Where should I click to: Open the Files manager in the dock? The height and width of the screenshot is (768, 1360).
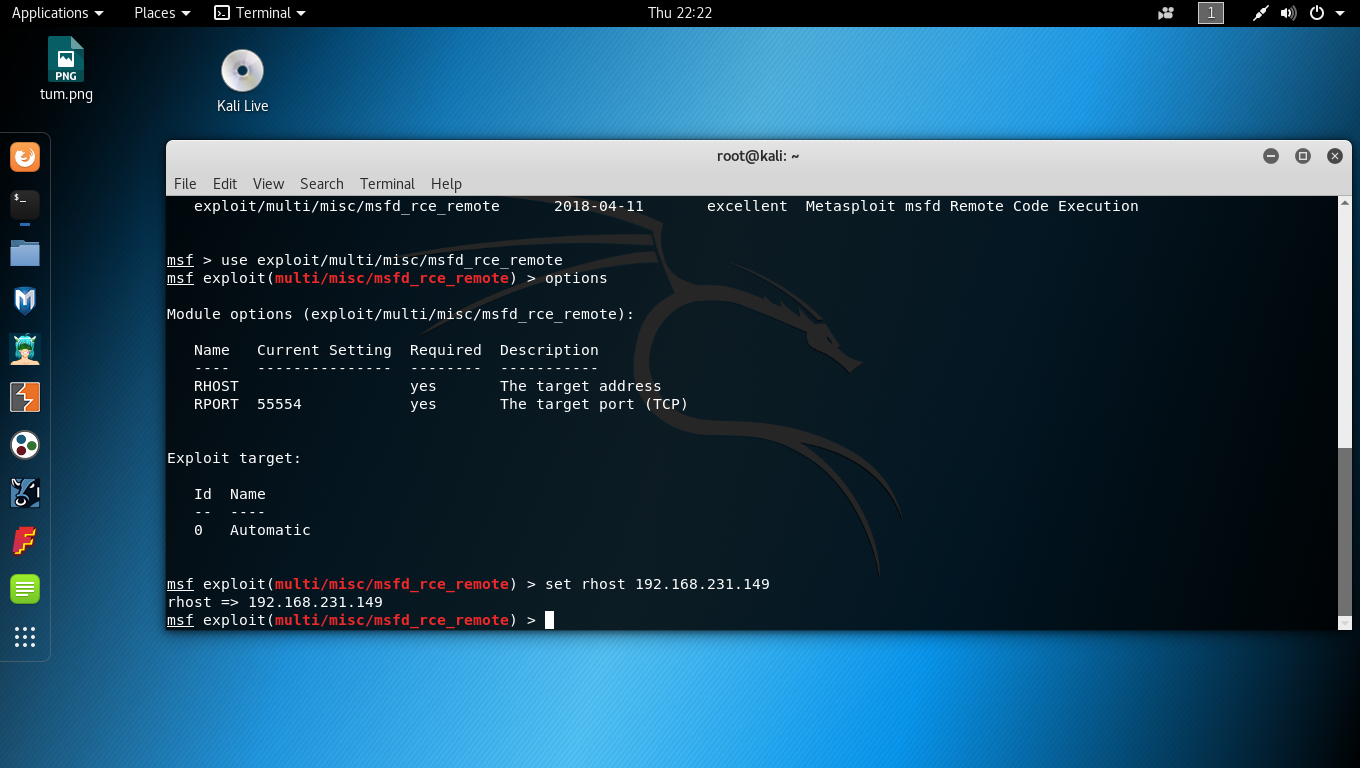pyautogui.click(x=25, y=253)
